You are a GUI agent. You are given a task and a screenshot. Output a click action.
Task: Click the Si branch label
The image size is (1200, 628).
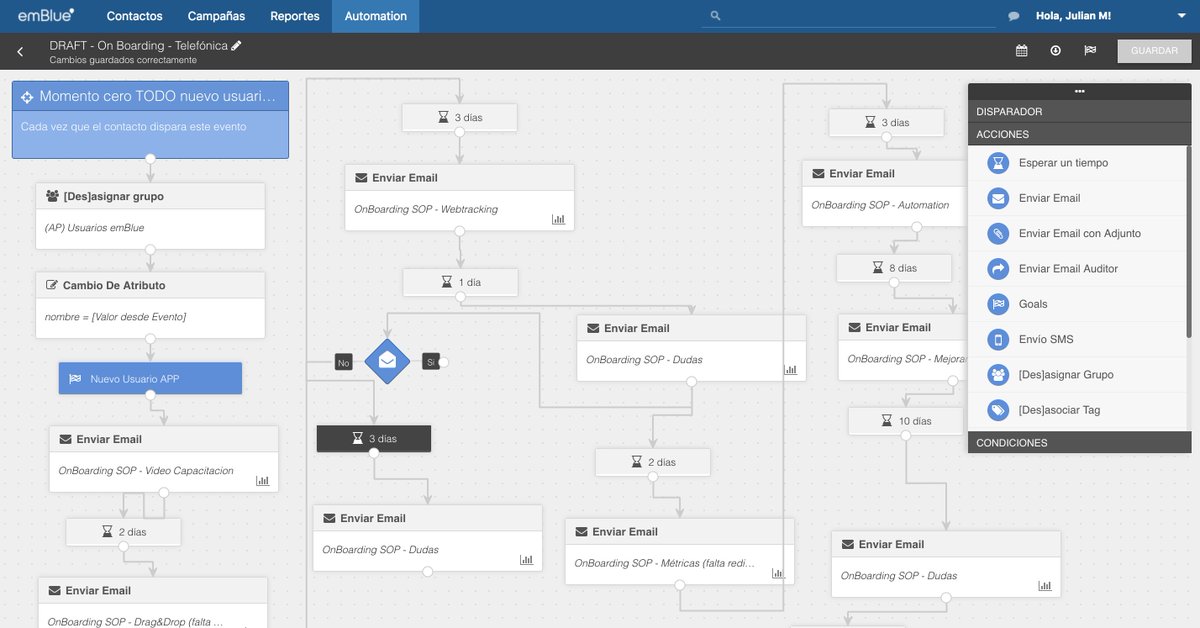pos(431,362)
